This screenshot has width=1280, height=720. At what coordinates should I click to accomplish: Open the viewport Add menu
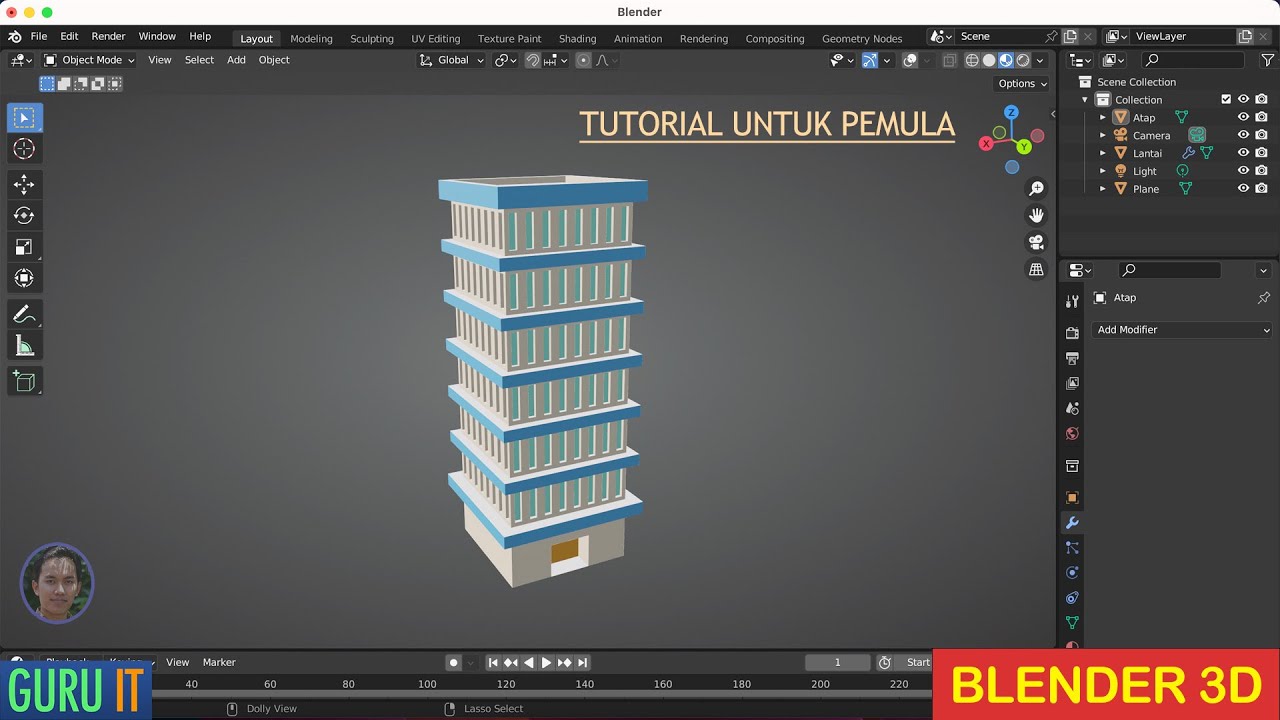click(236, 60)
